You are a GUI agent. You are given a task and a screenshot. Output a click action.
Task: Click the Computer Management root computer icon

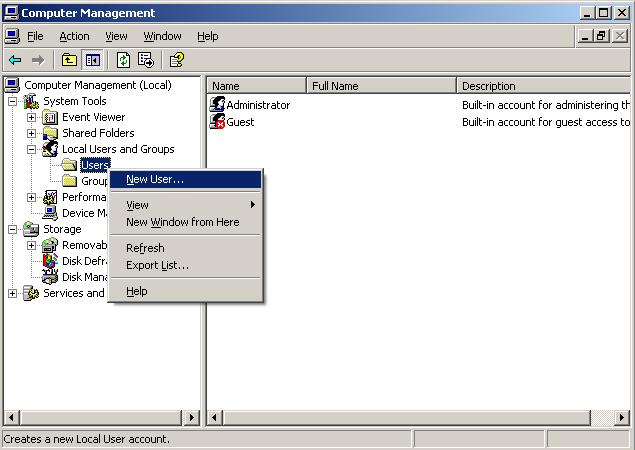click(x=12, y=85)
